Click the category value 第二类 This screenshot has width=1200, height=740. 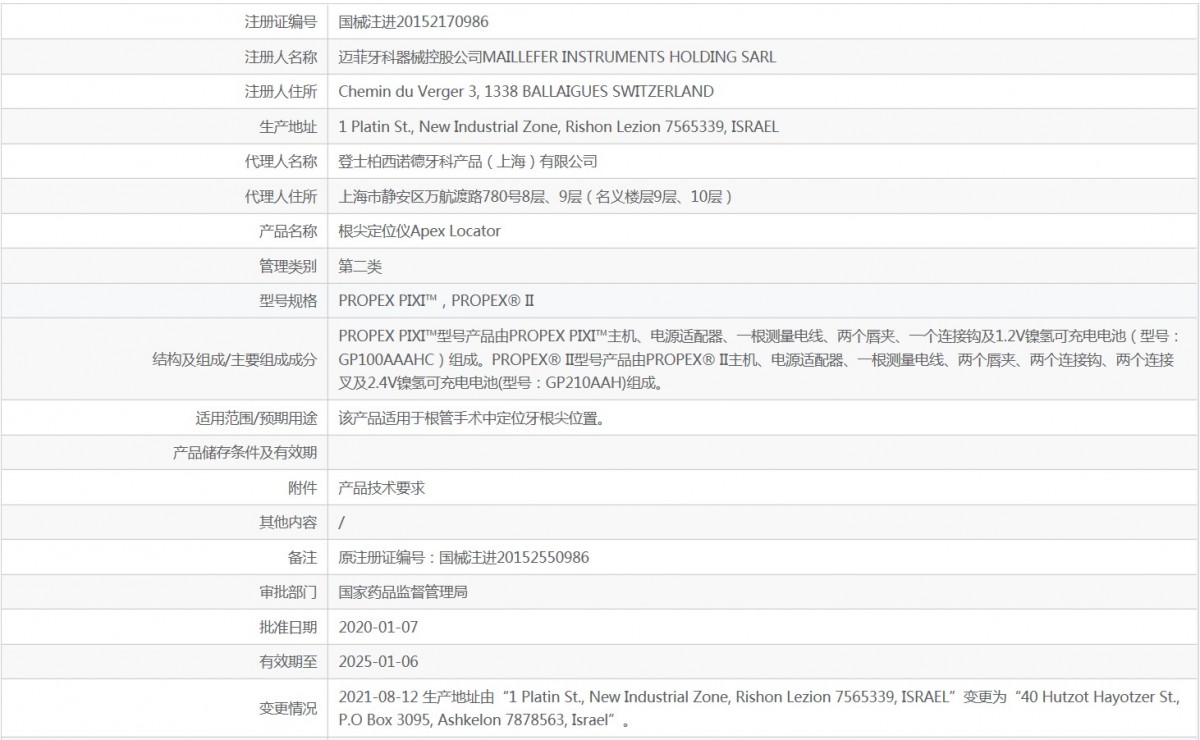pos(360,266)
